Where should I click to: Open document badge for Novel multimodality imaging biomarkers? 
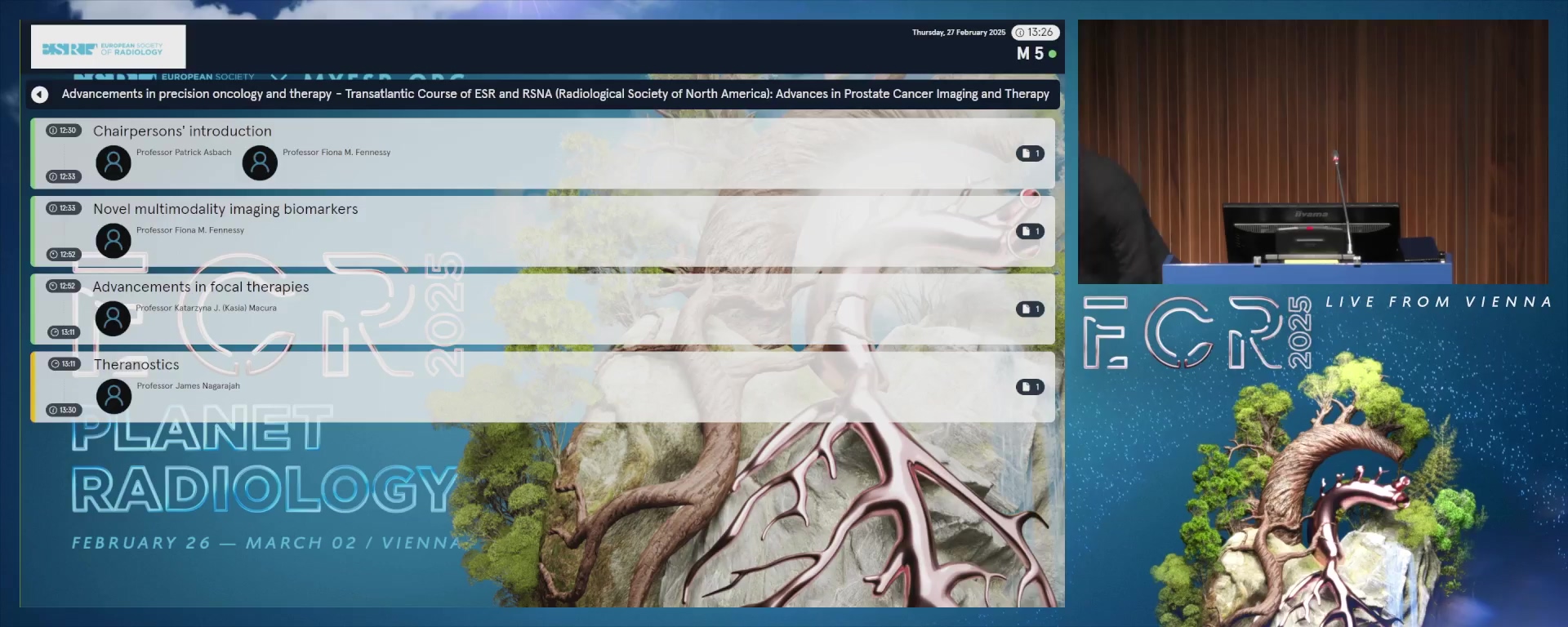(1030, 231)
